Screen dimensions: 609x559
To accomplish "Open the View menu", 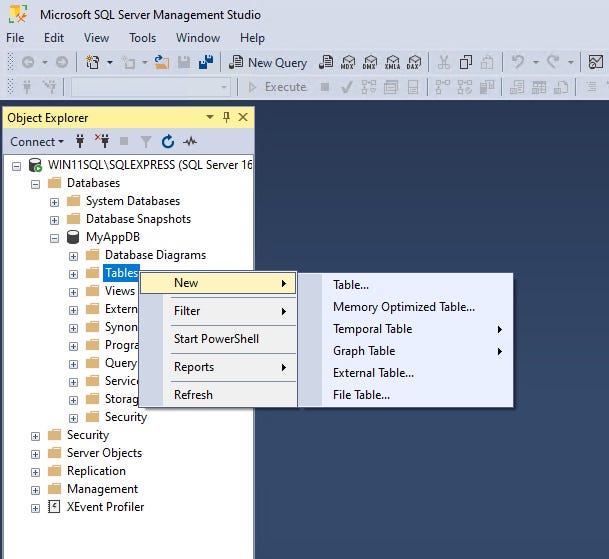I will click(x=96, y=38).
